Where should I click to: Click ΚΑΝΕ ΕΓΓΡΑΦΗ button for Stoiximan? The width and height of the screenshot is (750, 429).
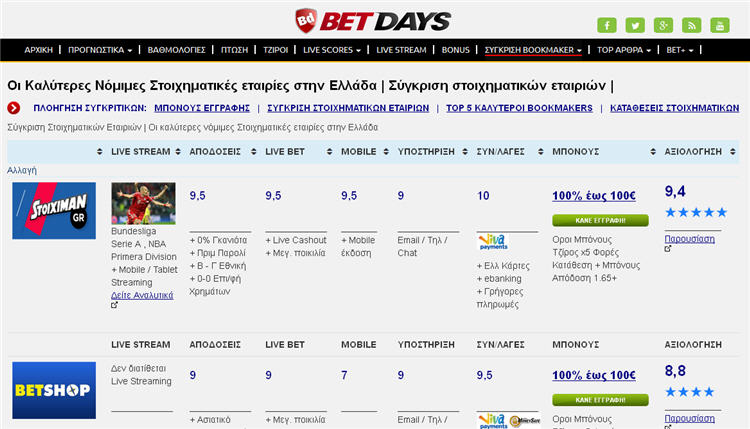[600, 220]
